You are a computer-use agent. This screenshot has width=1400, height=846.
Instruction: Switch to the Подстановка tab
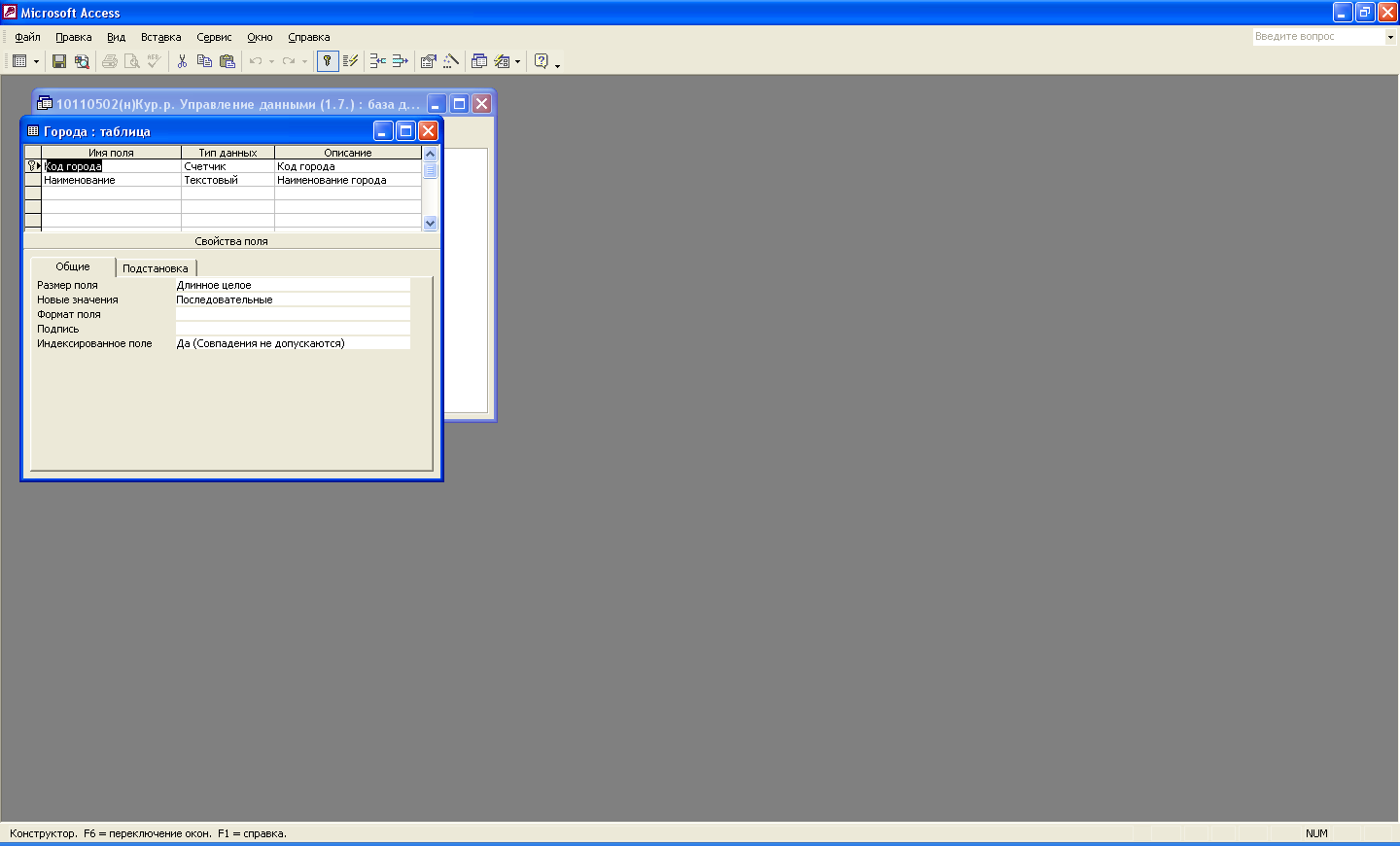coord(156,268)
